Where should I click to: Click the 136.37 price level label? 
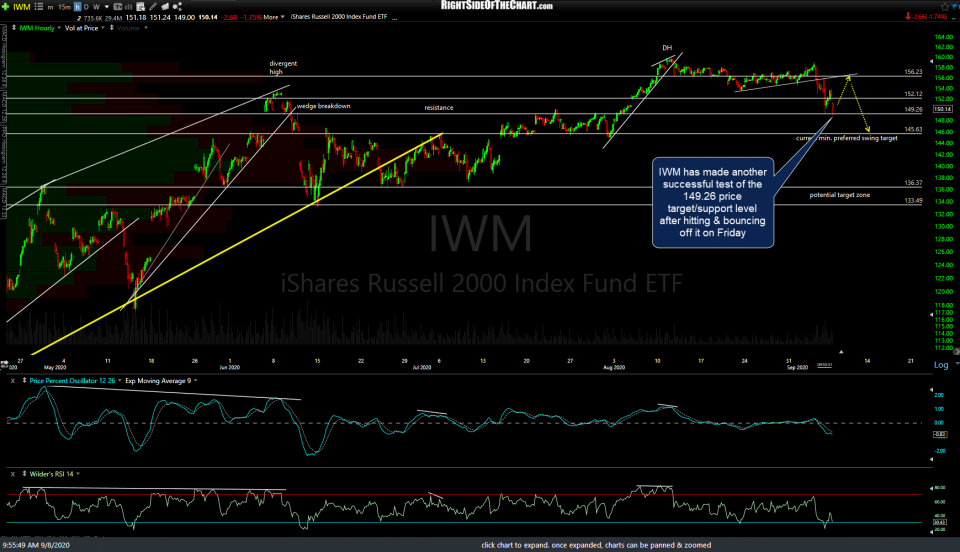(913, 182)
